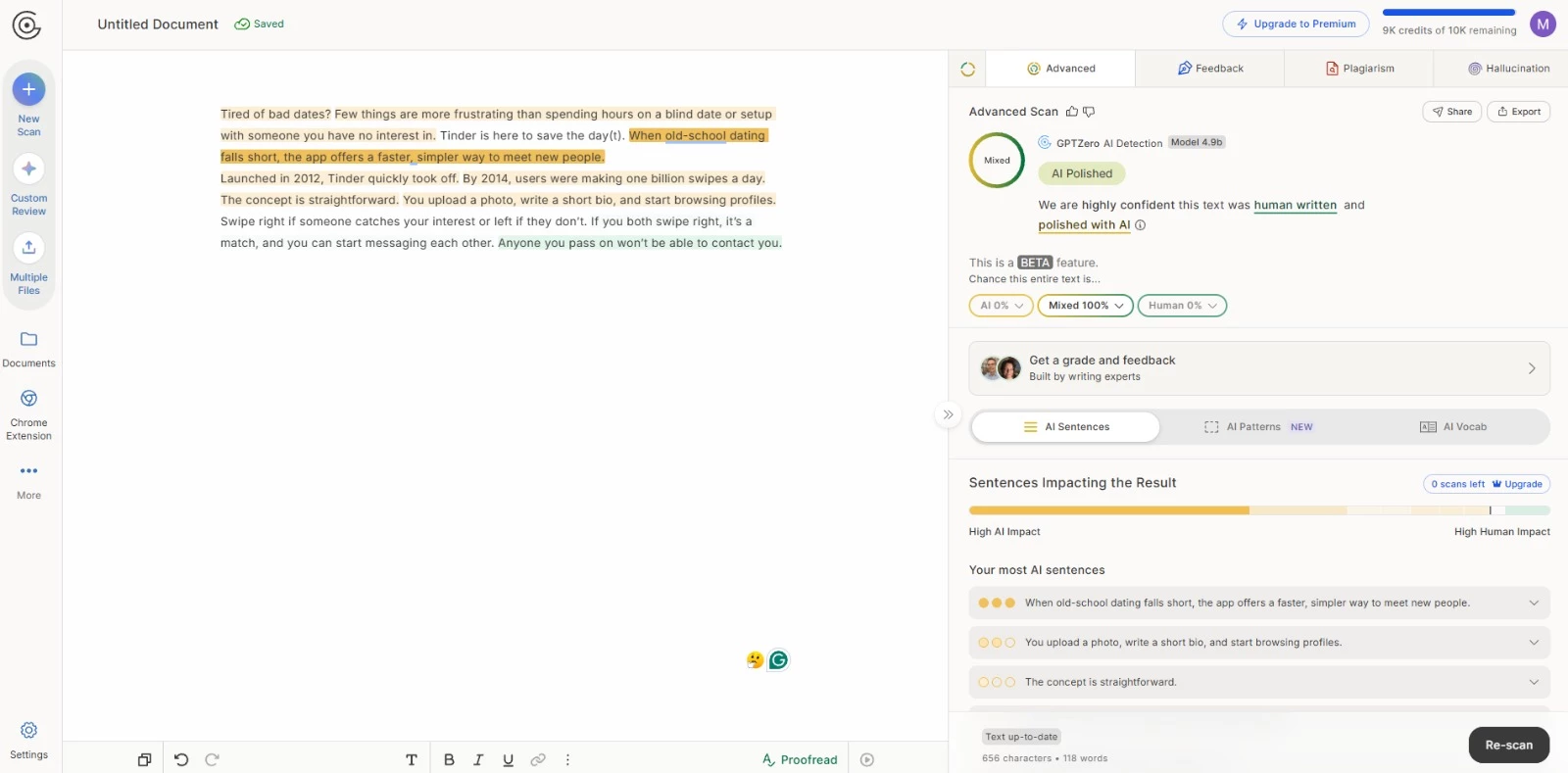
Task: Click the Saved status indicator
Action: click(259, 24)
